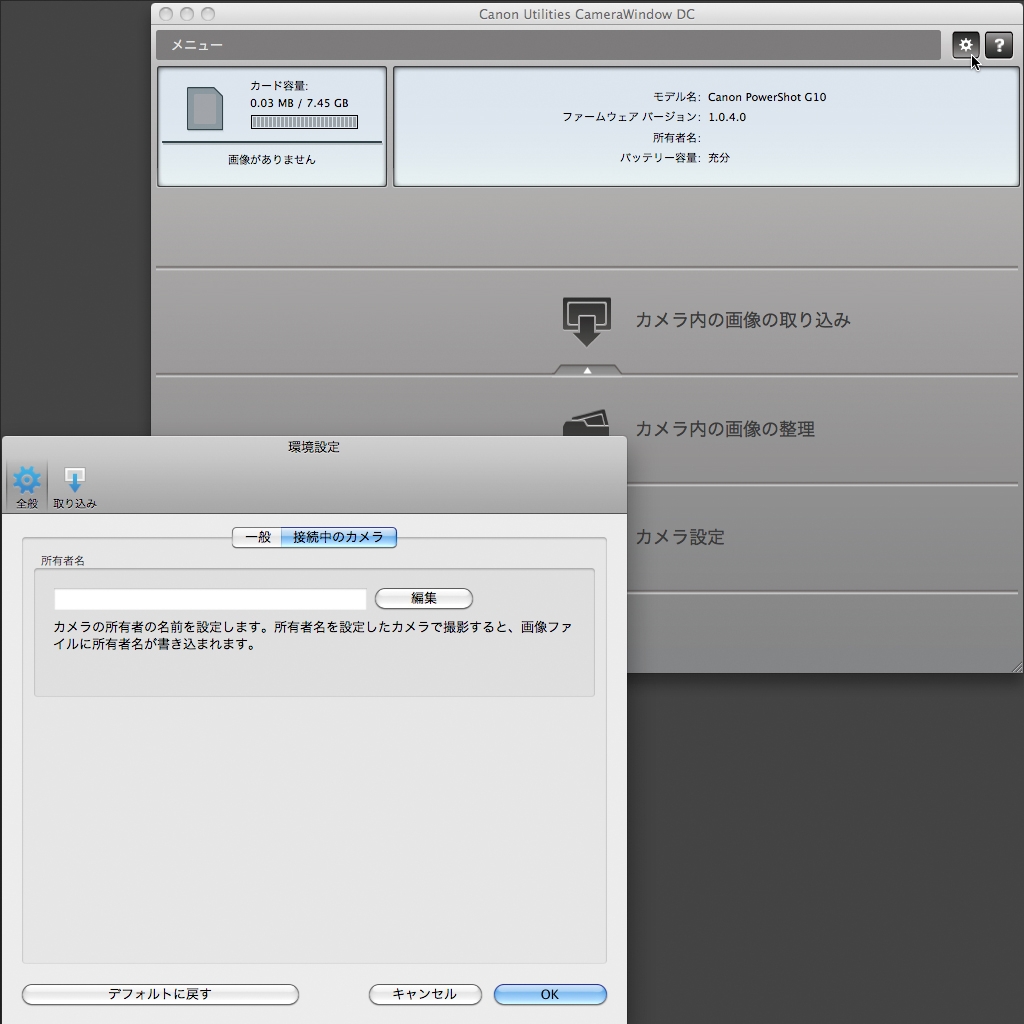Click the カメラ内の画像の整理 menu label

[725, 429]
